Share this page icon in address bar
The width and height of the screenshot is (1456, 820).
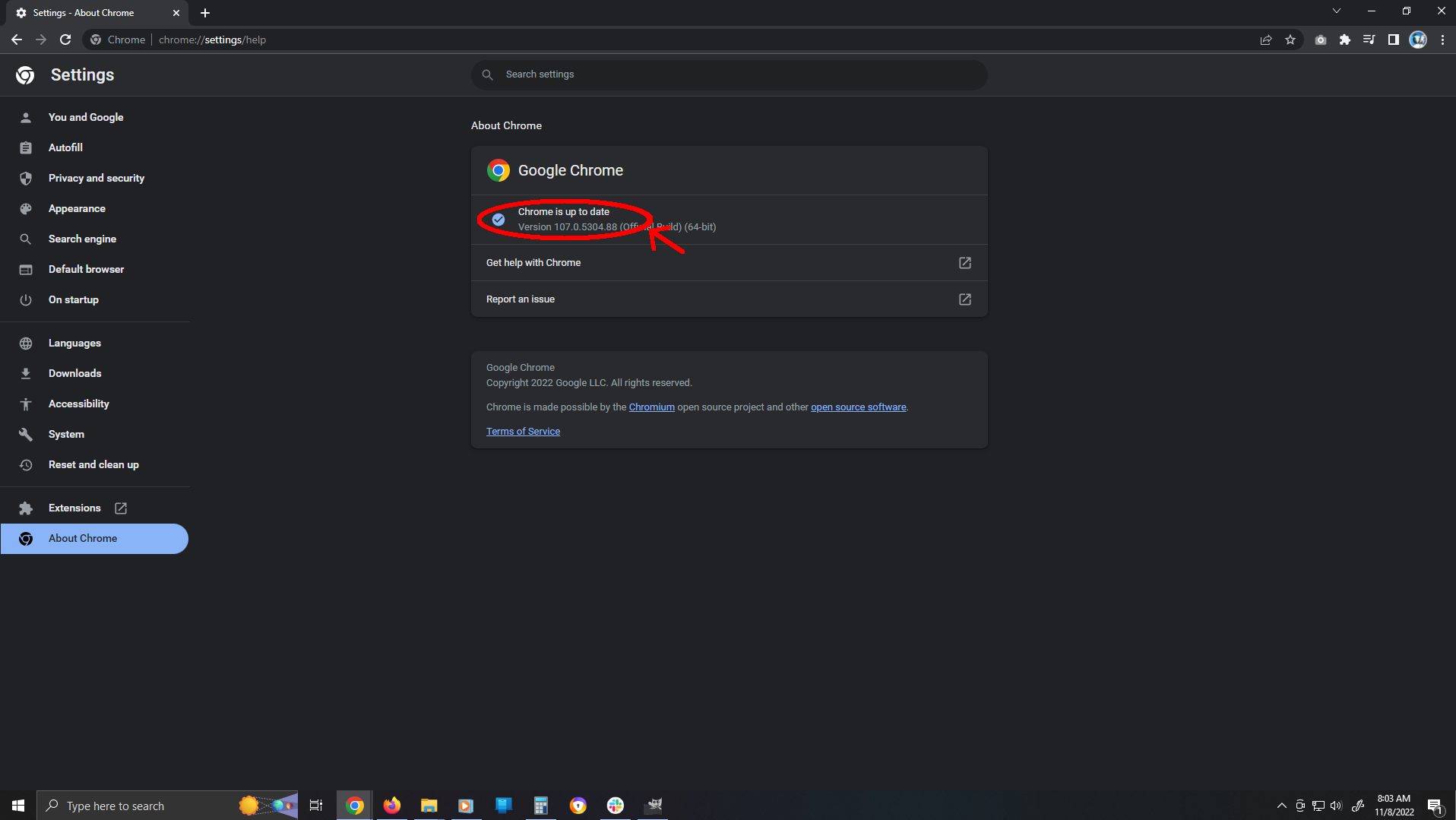click(x=1266, y=40)
